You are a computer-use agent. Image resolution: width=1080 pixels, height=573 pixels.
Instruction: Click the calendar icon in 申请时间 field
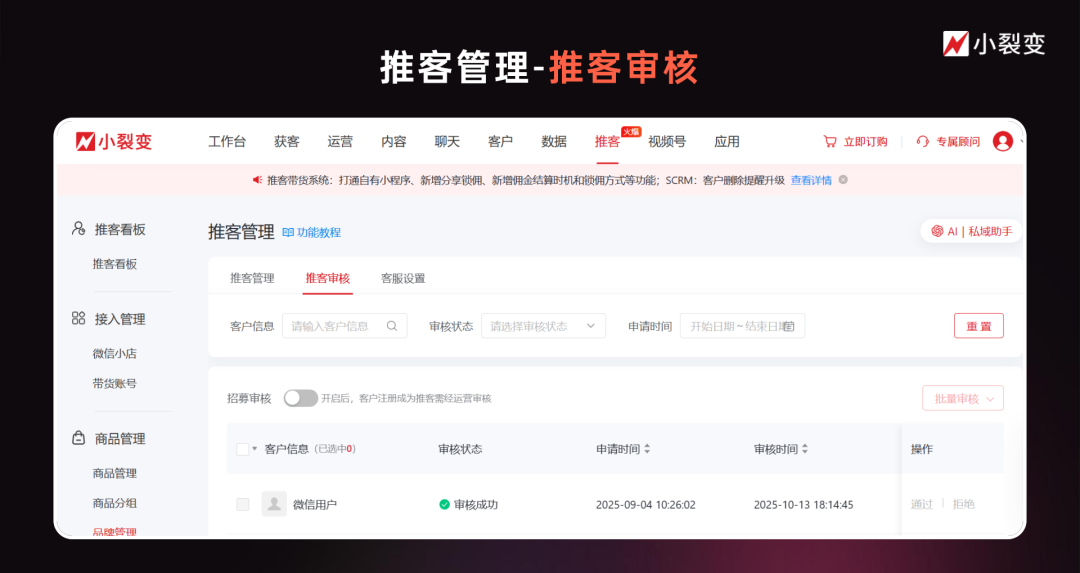[x=789, y=326]
